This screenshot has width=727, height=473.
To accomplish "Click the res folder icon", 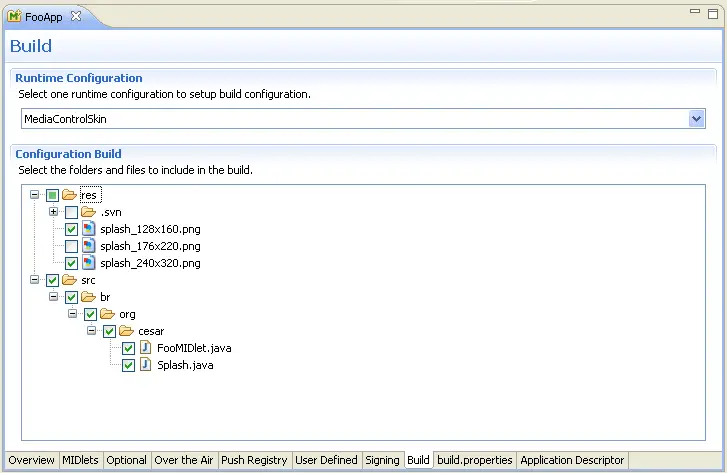I will [69, 195].
